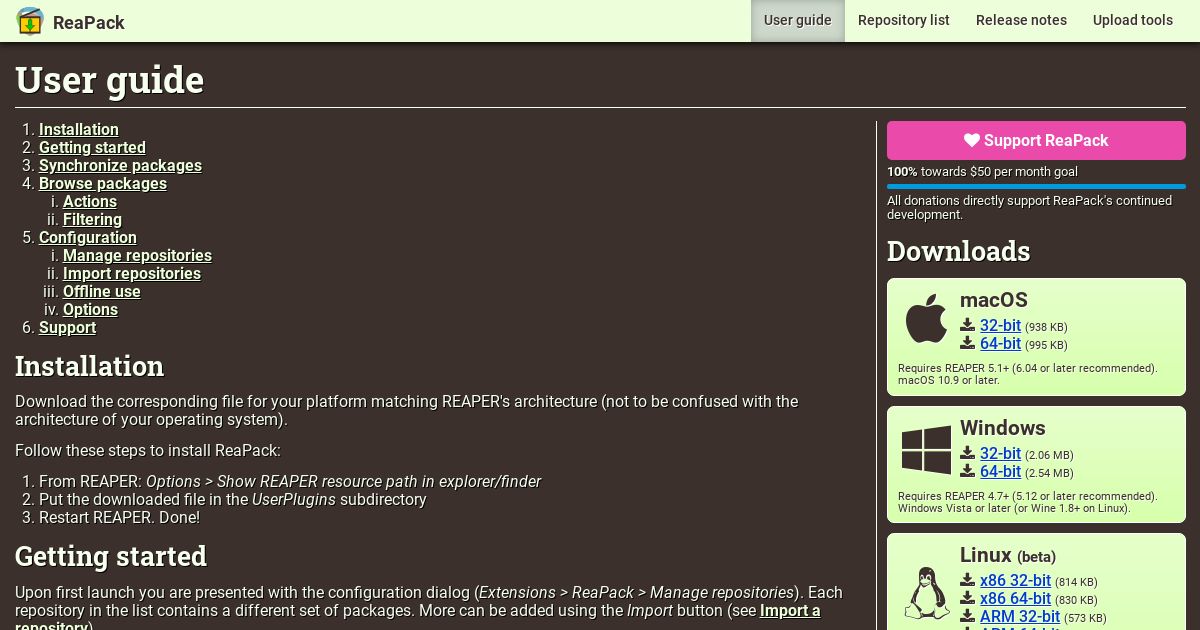Viewport: 1200px width, 630px height.
Task: Download the Windows 32-bit build
Action: tap(1000, 453)
